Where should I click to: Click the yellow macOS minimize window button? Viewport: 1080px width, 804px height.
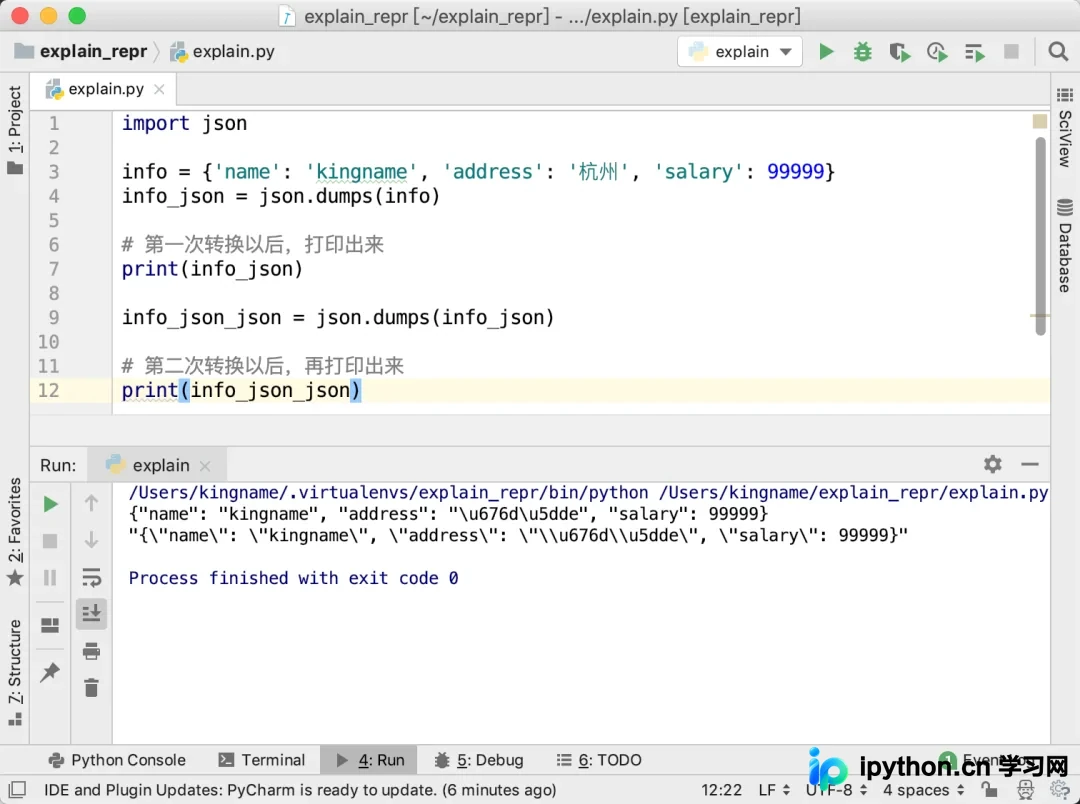48,16
